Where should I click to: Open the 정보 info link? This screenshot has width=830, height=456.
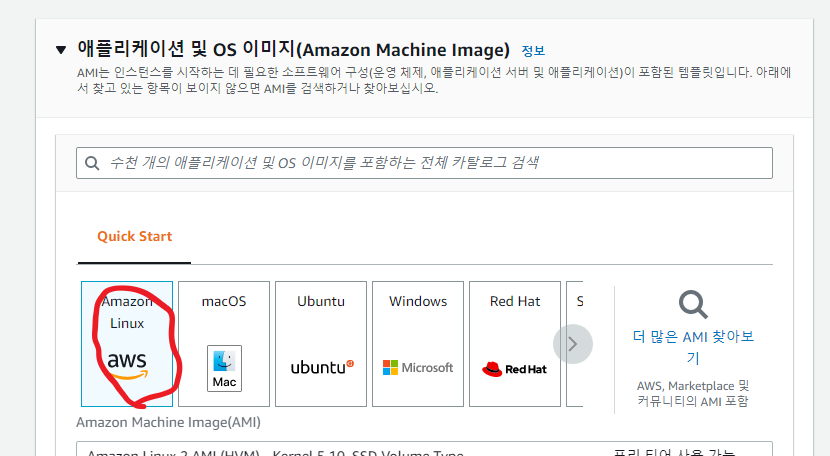click(x=533, y=51)
